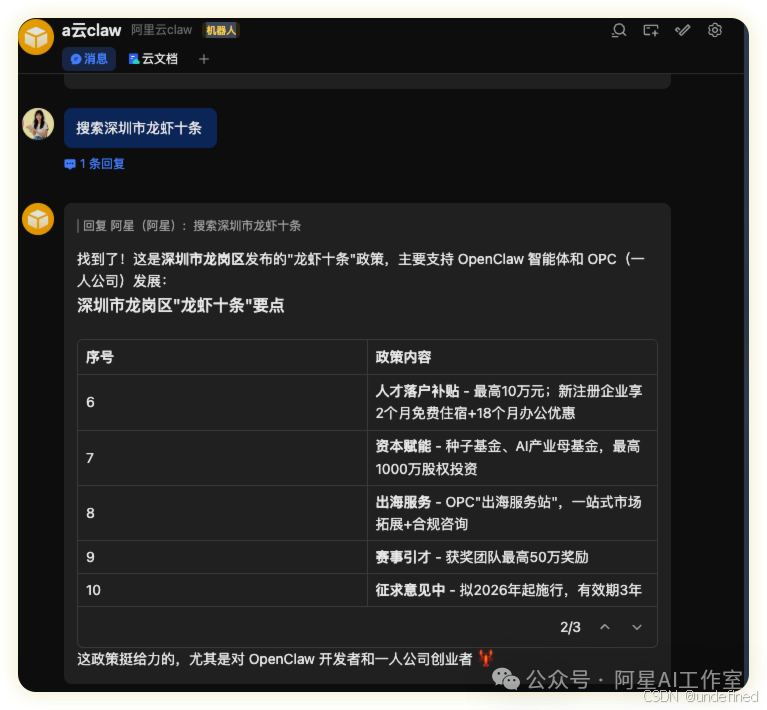Click the 征求意见中 policy cell

pyautogui.click(x=512, y=591)
